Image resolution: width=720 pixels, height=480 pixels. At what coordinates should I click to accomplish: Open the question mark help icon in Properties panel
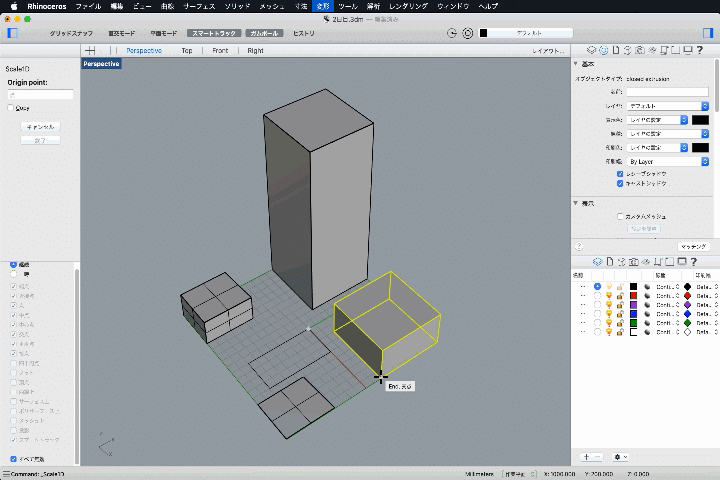point(699,50)
